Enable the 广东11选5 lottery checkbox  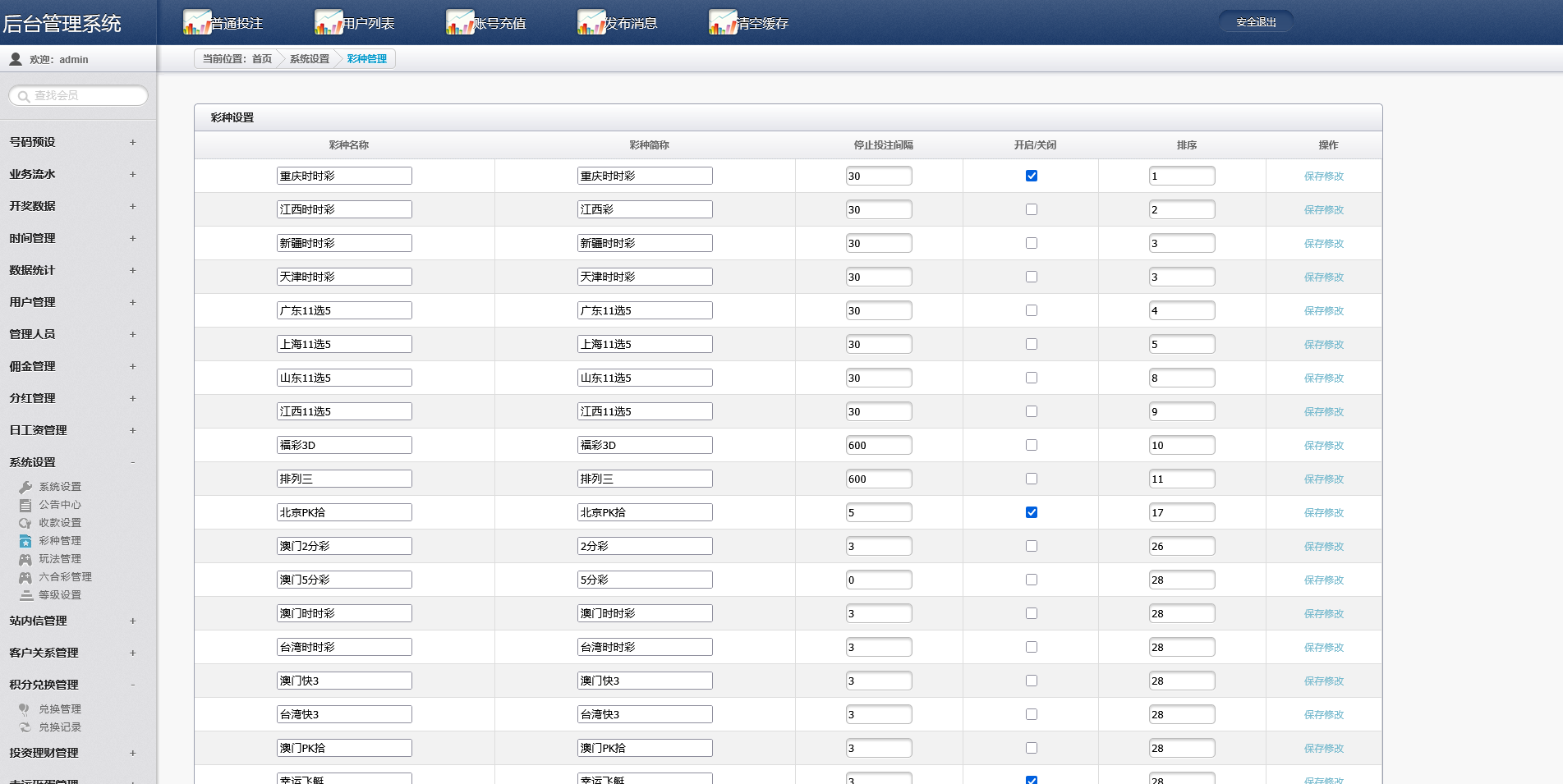coord(1032,310)
